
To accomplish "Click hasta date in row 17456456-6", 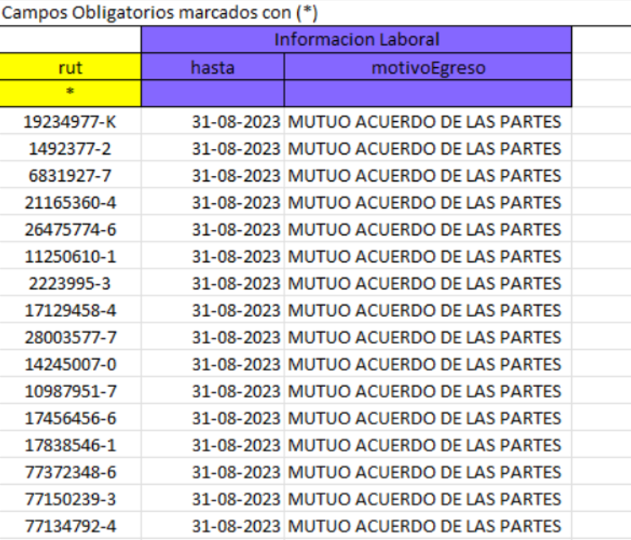I will click(213, 418).
